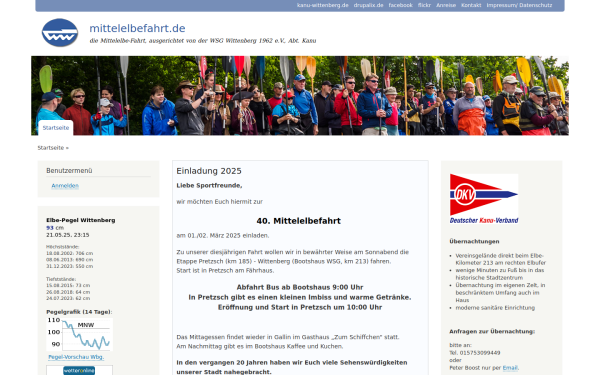Viewport: 600px width, 375px height.
Task: Click the Elbe-Pegel Wittenberg label
Action: pos(81,220)
